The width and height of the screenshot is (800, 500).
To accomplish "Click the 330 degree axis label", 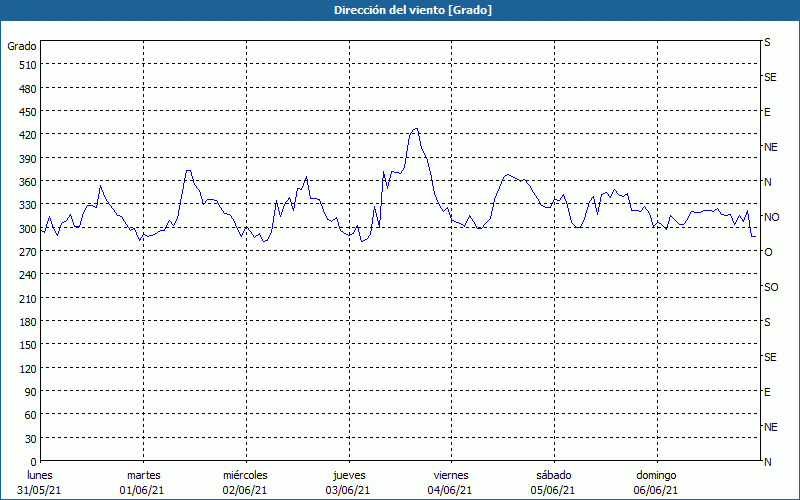I will tap(29, 205).
